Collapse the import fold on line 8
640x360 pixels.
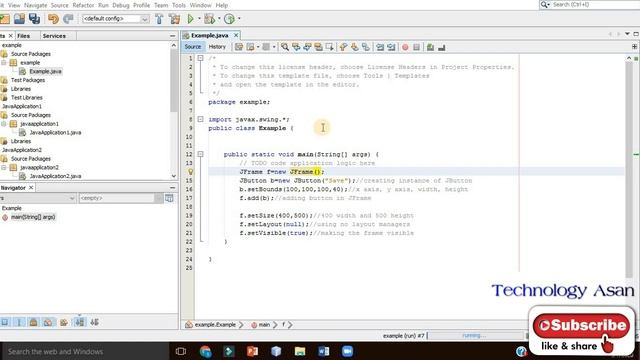pyautogui.click(x=200, y=119)
